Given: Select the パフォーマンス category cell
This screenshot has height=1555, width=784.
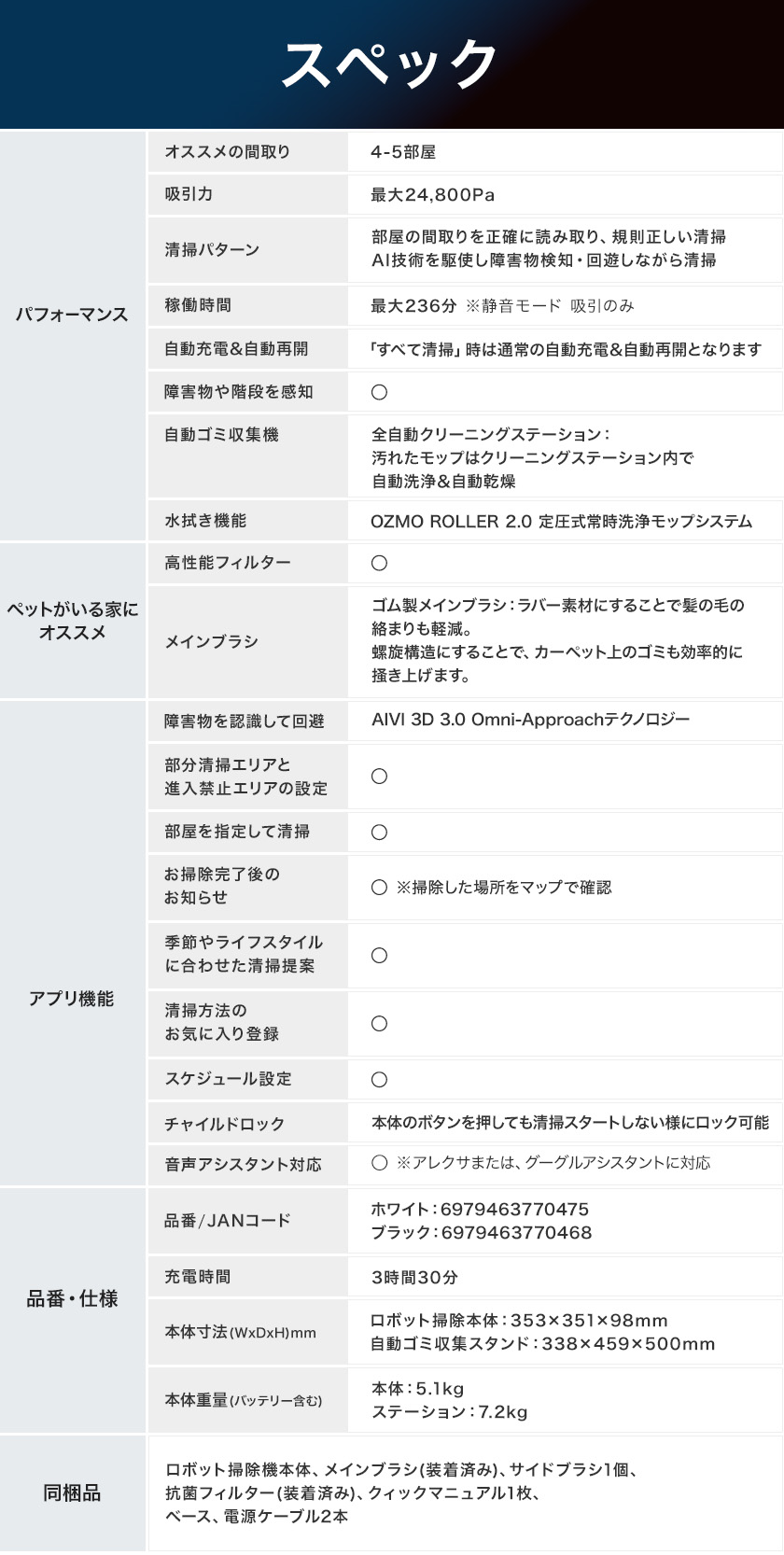Looking at the screenshot, I should click(73, 335).
